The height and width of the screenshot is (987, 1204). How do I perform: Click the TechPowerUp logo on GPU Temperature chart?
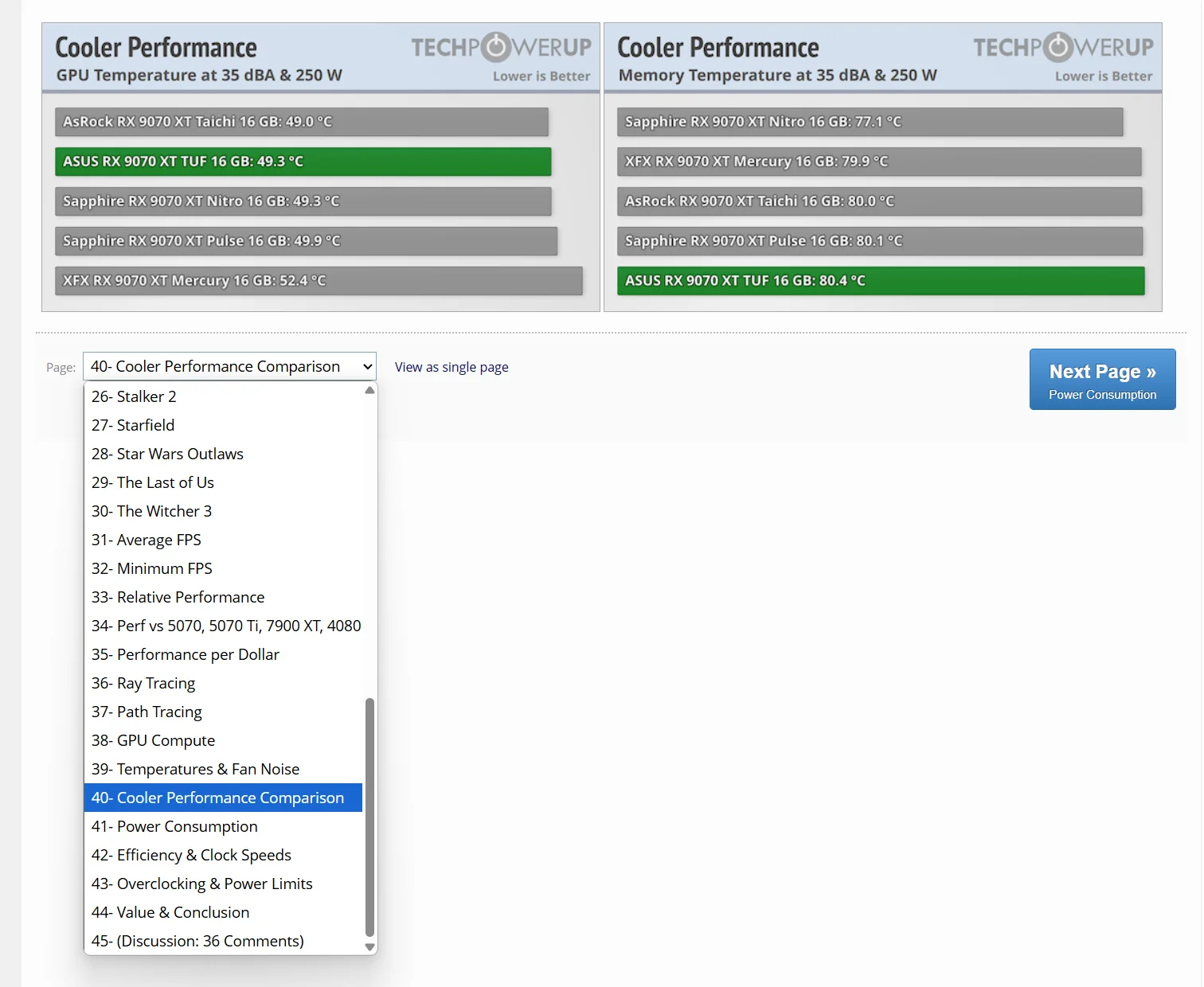[x=501, y=48]
